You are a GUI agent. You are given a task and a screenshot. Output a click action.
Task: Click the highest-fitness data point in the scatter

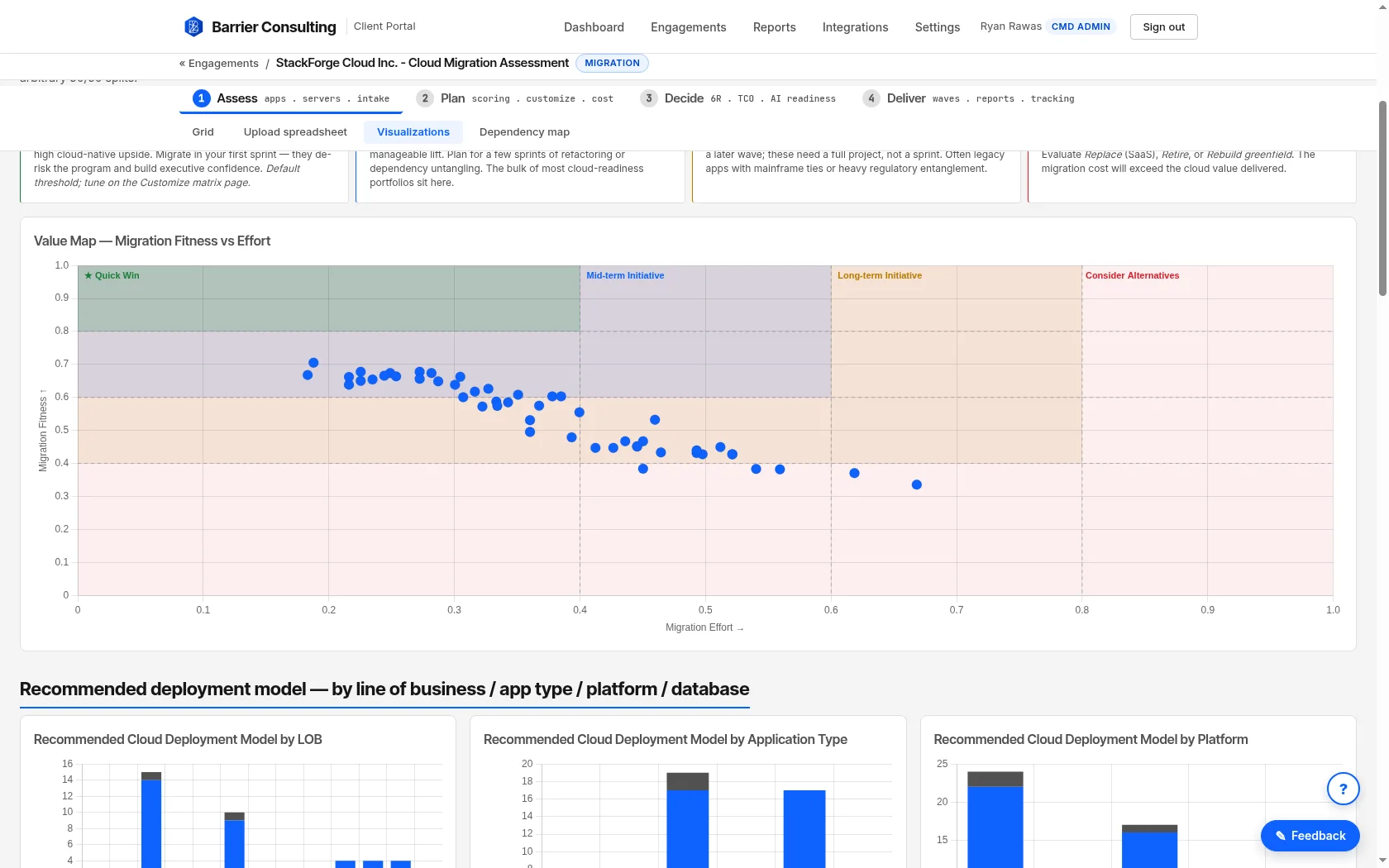pyautogui.click(x=313, y=363)
